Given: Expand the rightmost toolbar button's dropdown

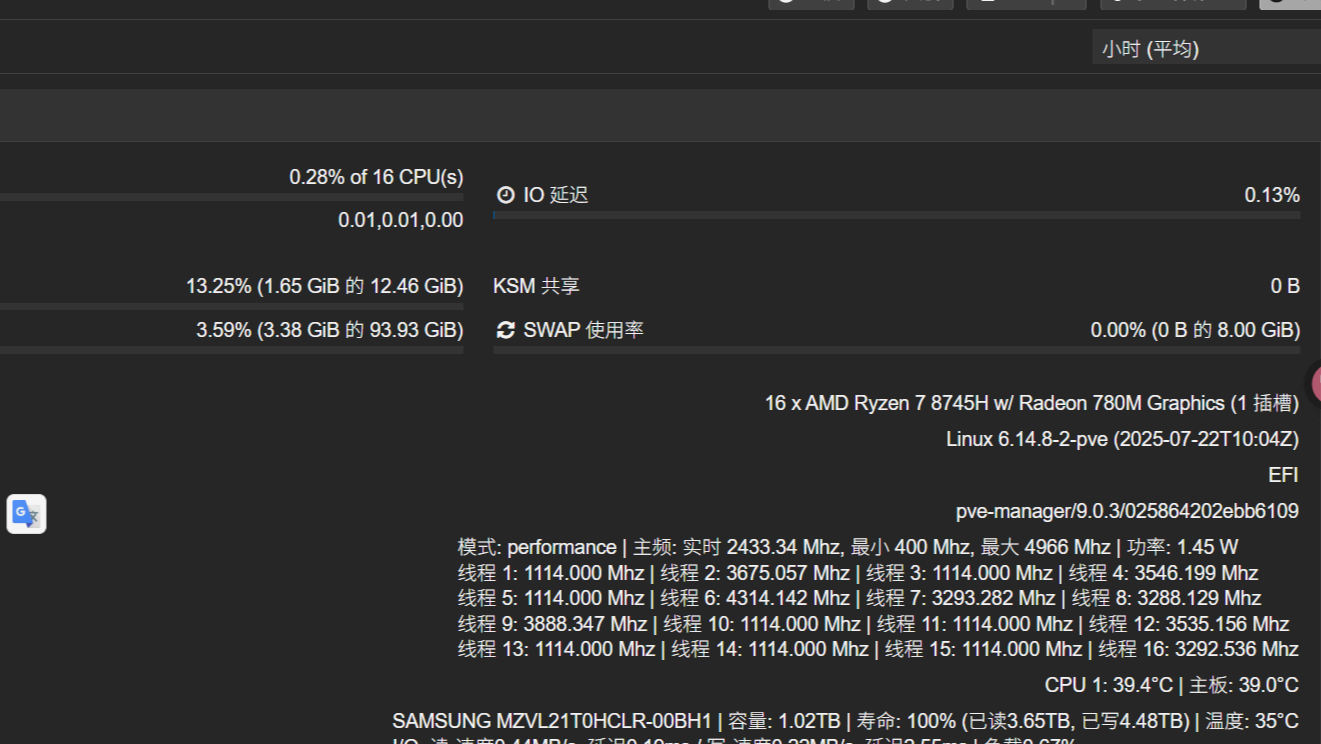Looking at the screenshot, I should pos(1313,3).
